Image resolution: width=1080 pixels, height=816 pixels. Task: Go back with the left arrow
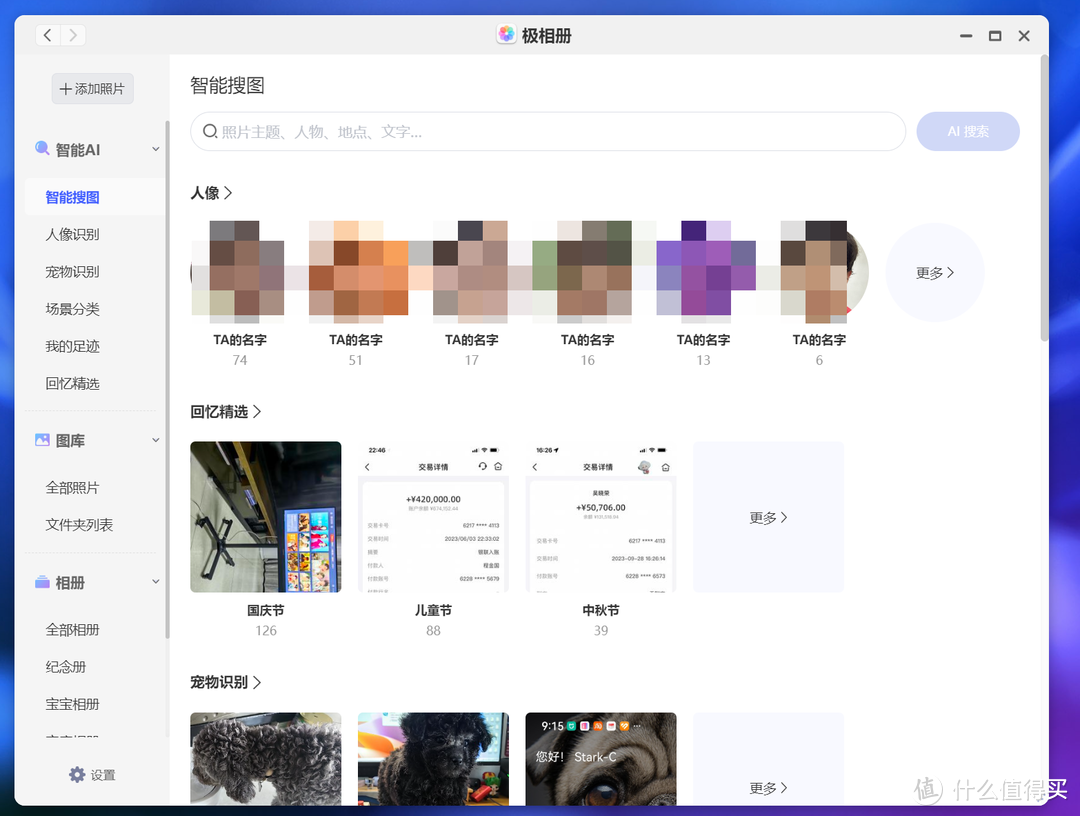tap(48, 35)
